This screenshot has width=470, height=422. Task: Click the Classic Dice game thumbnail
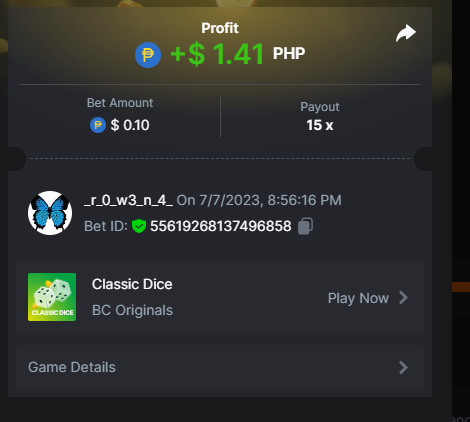click(x=52, y=297)
